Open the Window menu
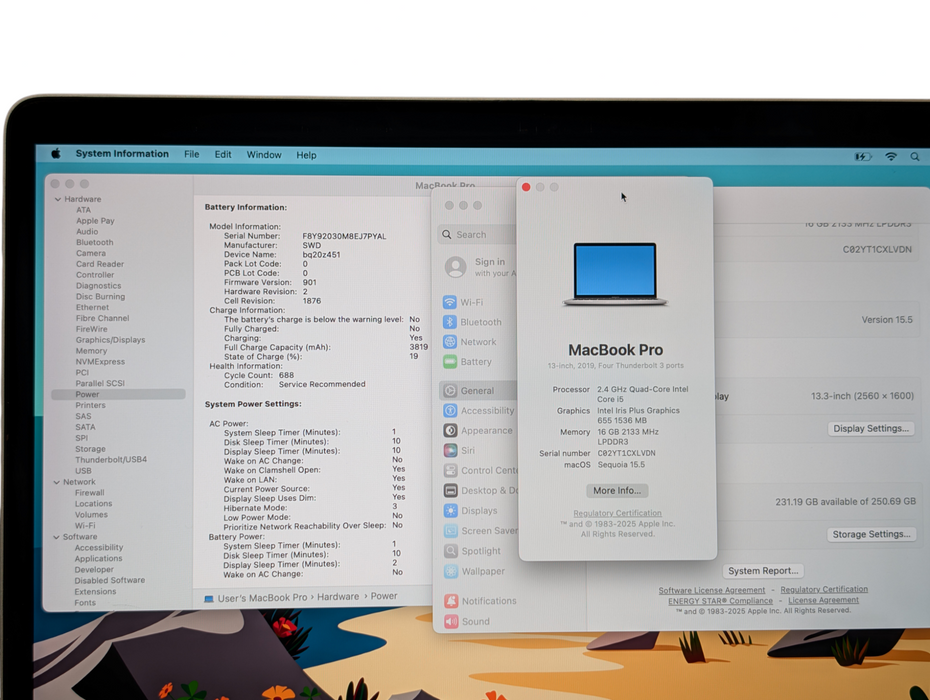 click(x=264, y=155)
